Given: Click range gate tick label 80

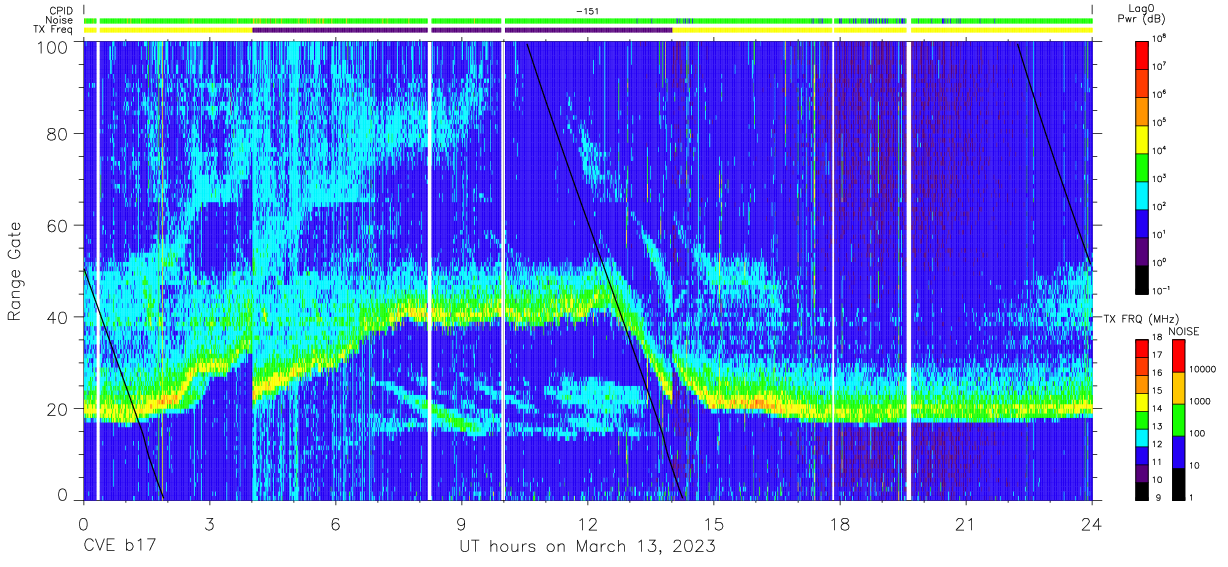Looking at the screenshot, I should pos(56,134).
